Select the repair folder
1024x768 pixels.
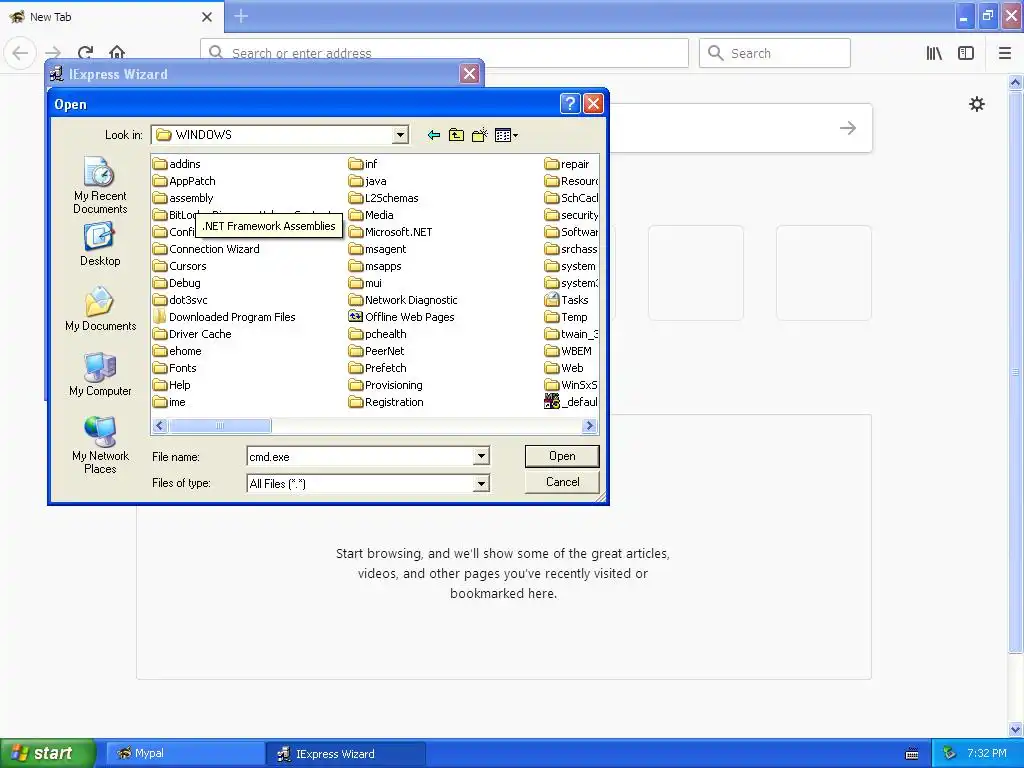coord(567,164)
